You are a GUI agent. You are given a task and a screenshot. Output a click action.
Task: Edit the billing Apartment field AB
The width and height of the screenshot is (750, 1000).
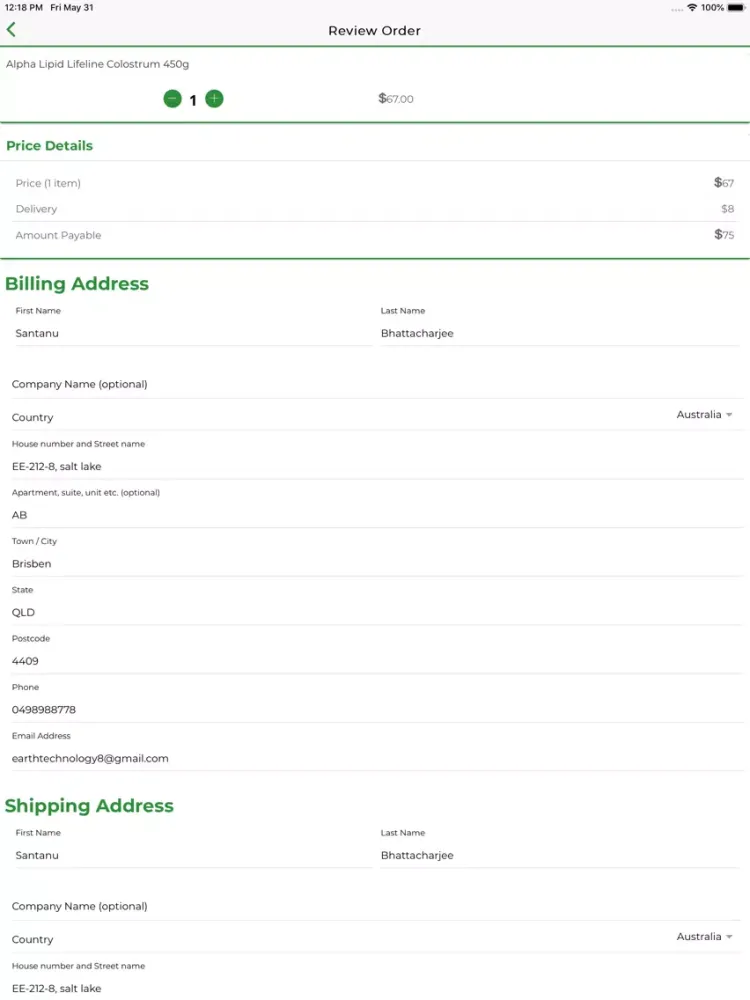[375, 515]
